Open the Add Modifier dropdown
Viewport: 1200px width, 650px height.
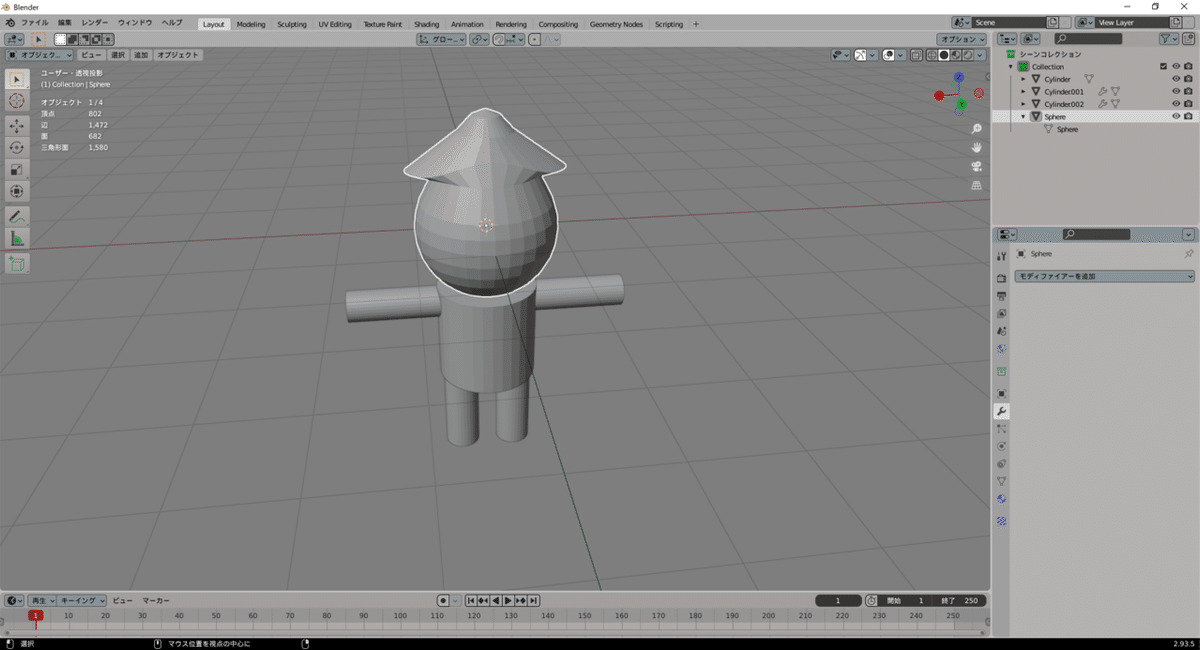1104,275
